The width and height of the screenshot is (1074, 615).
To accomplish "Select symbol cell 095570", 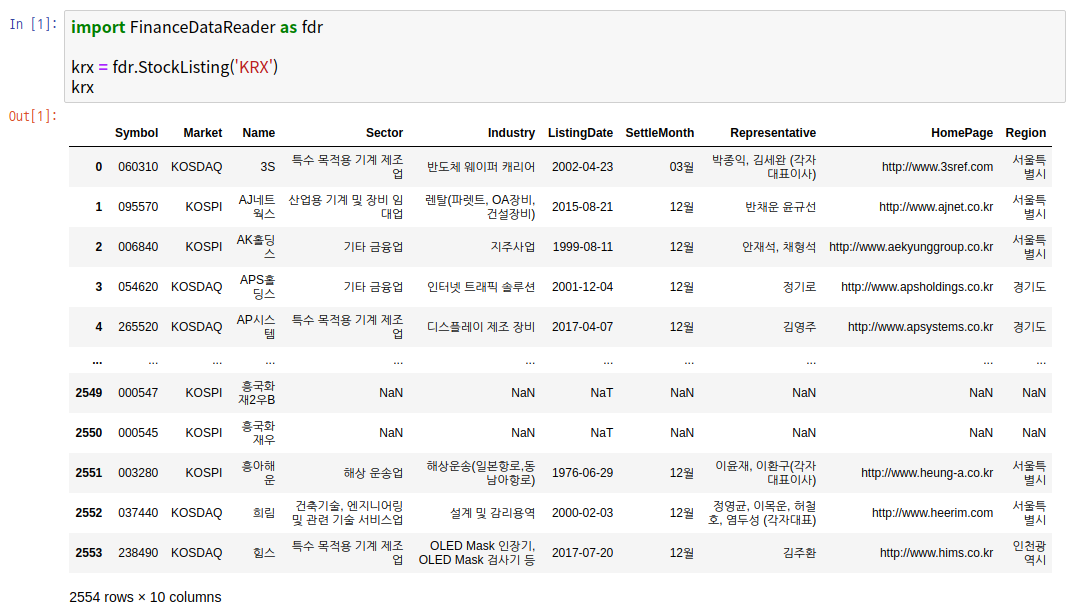I will coord(138,207).
